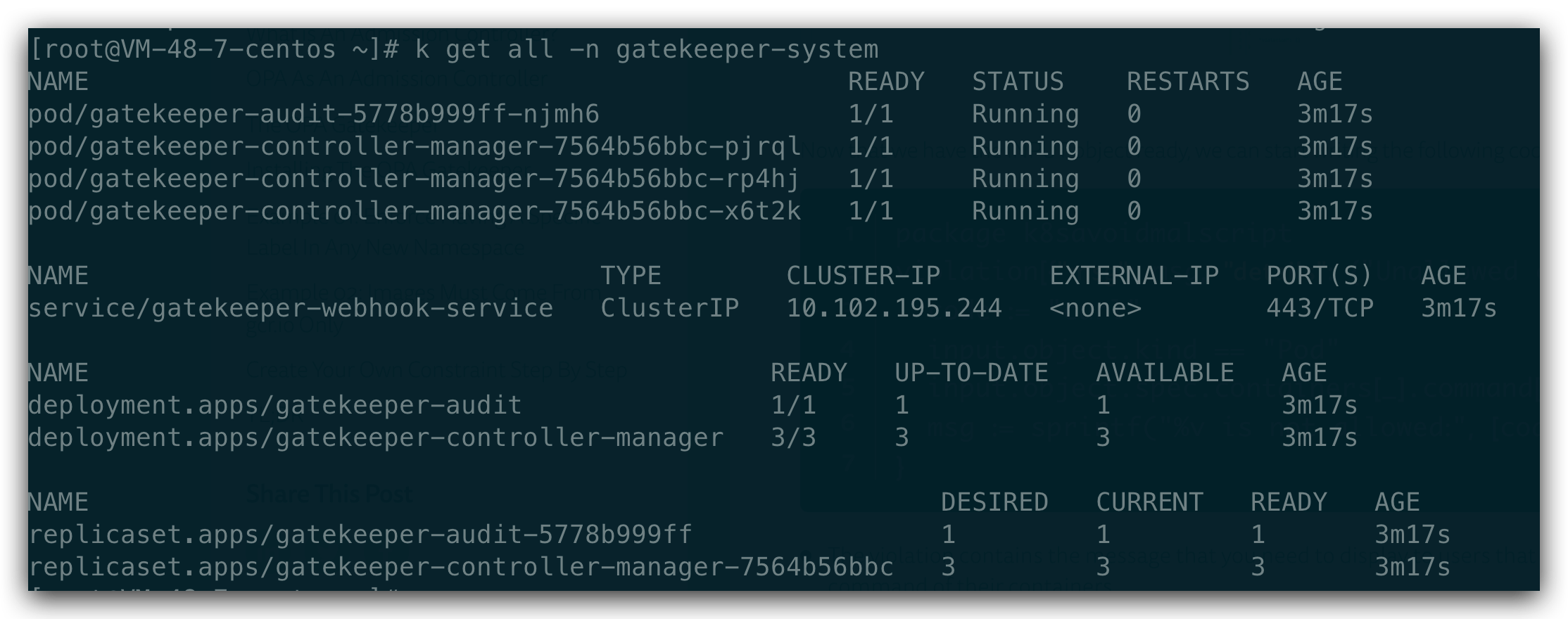Click the service/gatekeeper-webhook-service name
1568x619 pixels.
coord(290,308)
